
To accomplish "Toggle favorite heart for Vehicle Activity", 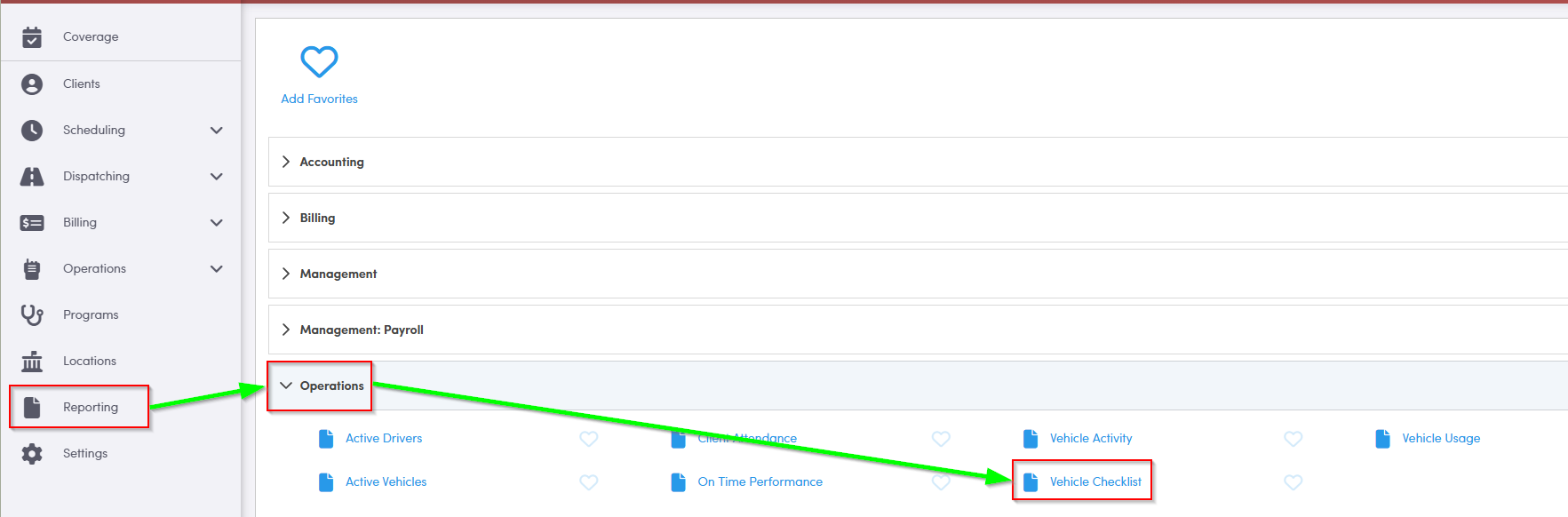I will click(1293, 439).
